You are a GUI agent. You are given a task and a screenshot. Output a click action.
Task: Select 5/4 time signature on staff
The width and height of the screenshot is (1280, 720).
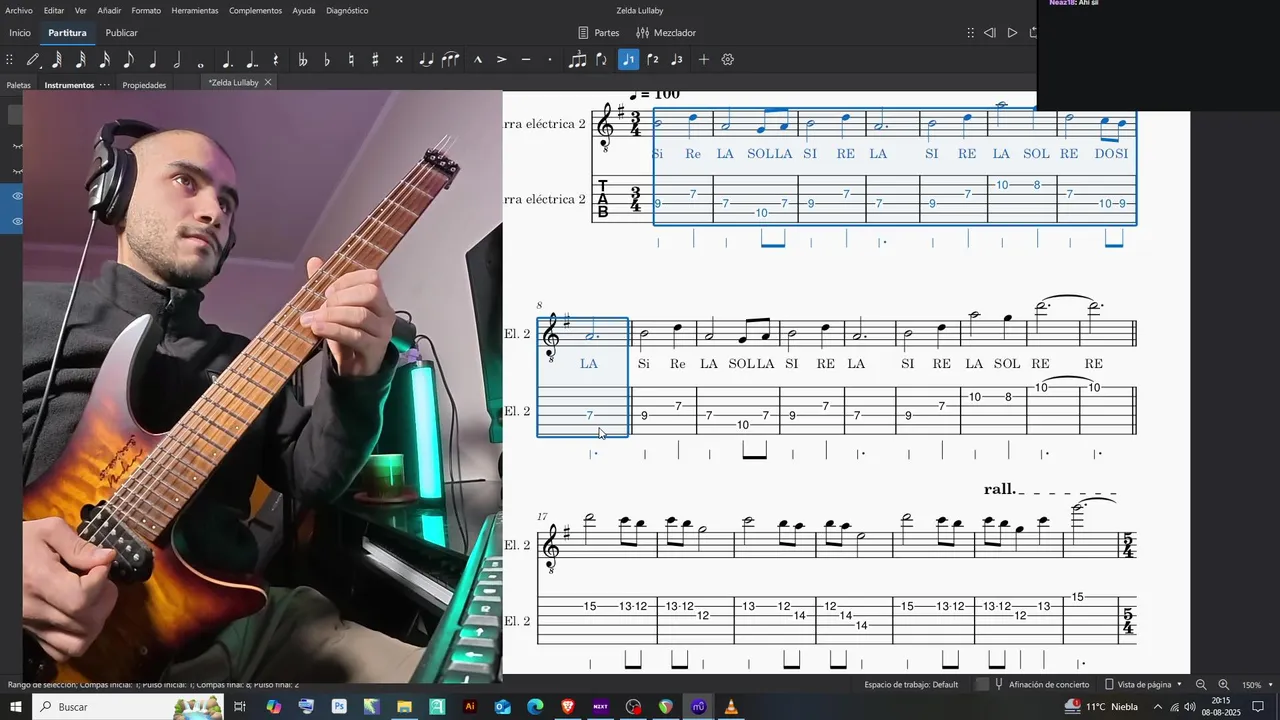click(1128, 546)
